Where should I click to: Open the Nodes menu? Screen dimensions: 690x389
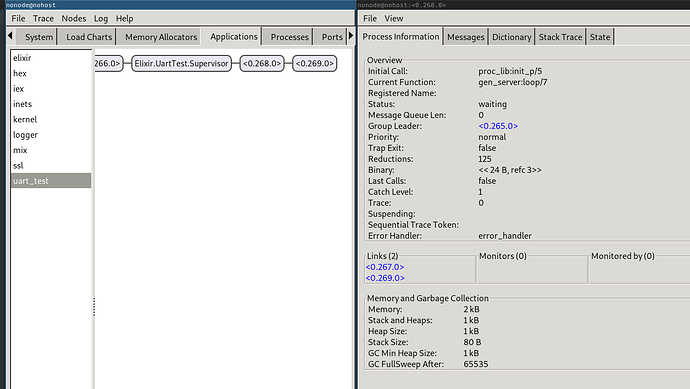(x=73, y=18)
